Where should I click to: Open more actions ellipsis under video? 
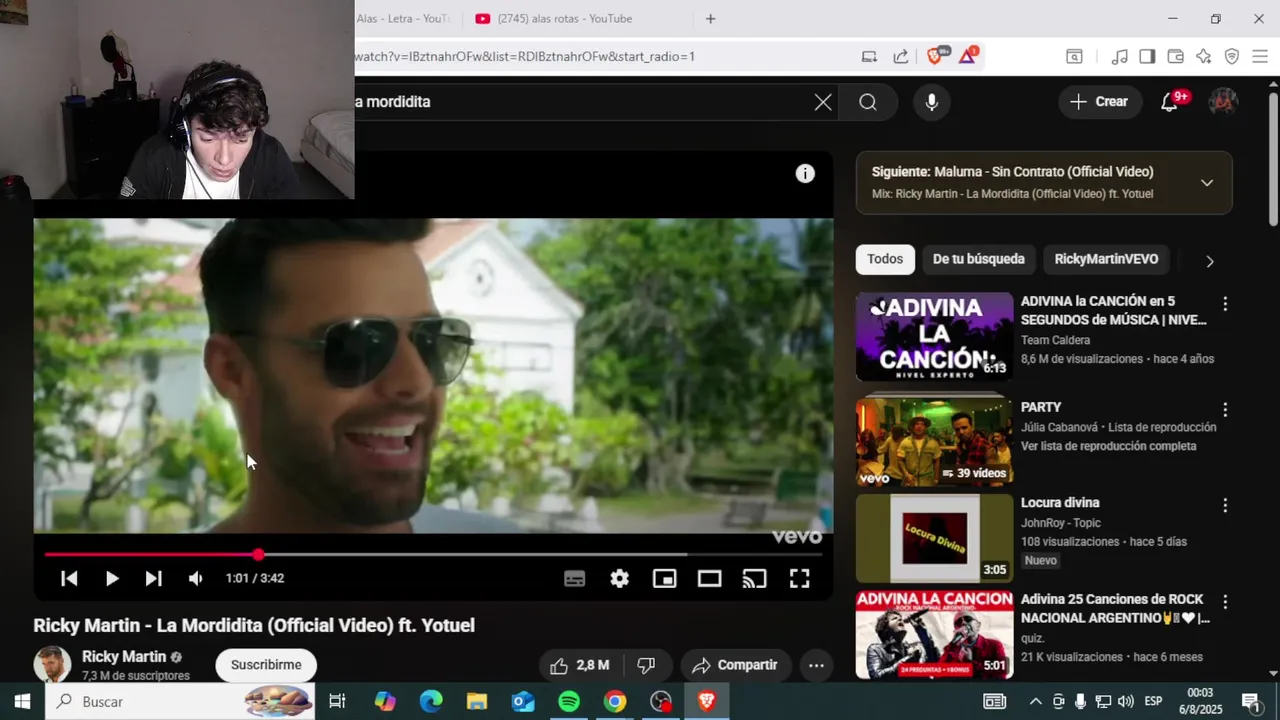click(x=816, y=665)
